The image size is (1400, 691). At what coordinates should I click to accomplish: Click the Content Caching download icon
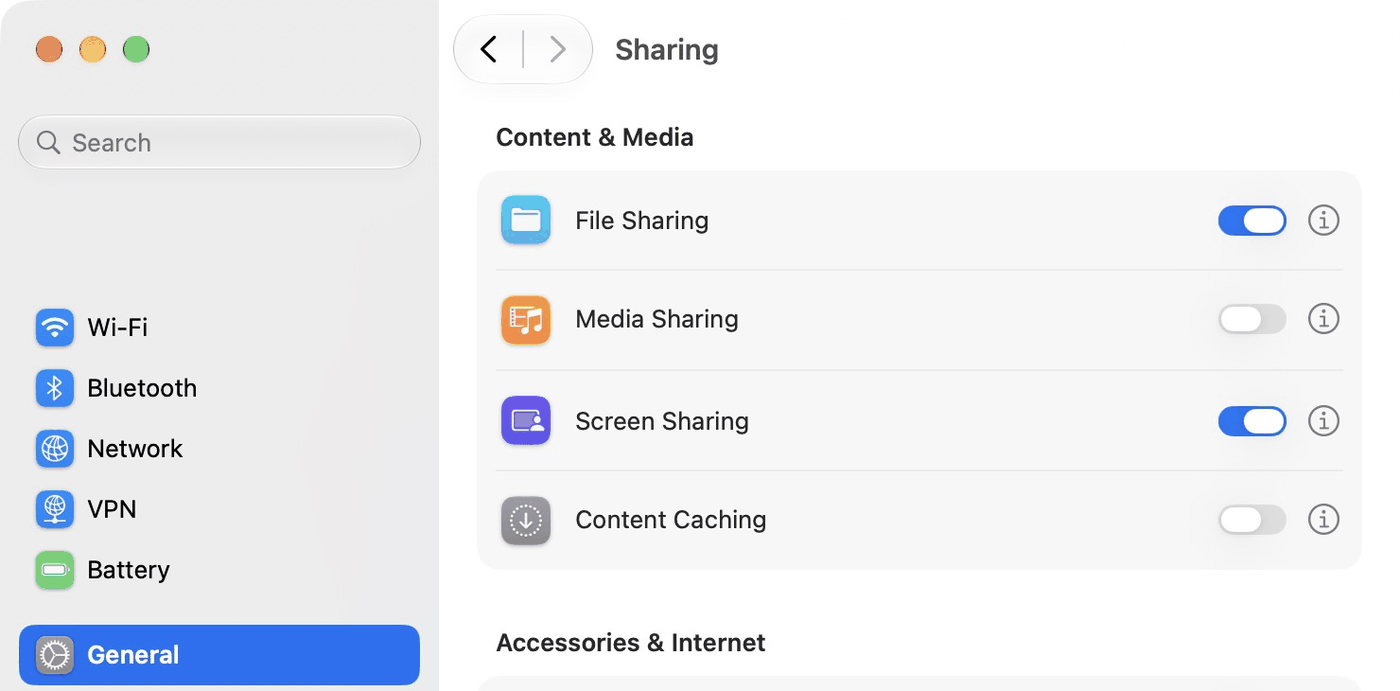[526, 520]
